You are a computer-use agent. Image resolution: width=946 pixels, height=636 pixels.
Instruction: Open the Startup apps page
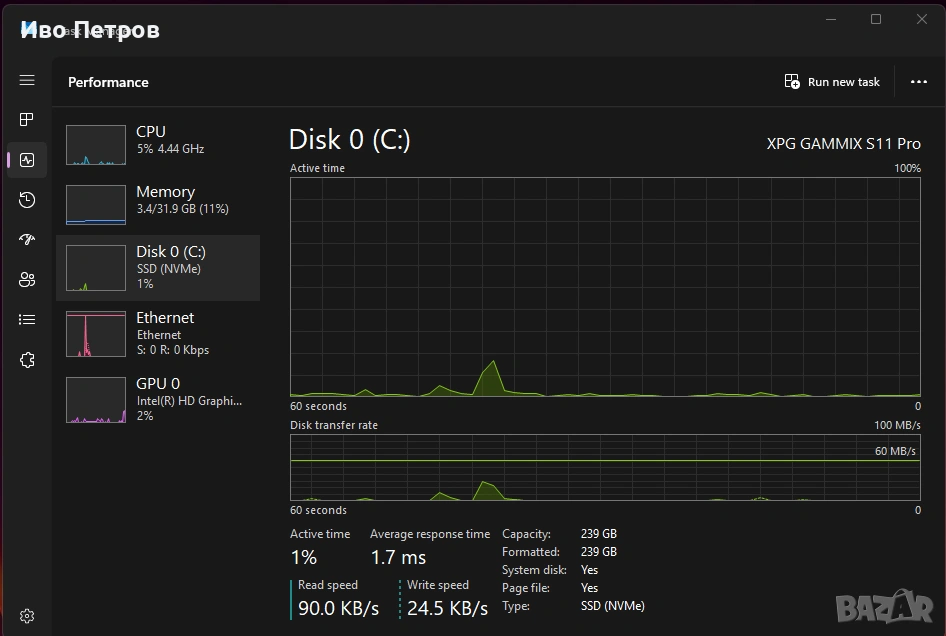coord(27,240)
